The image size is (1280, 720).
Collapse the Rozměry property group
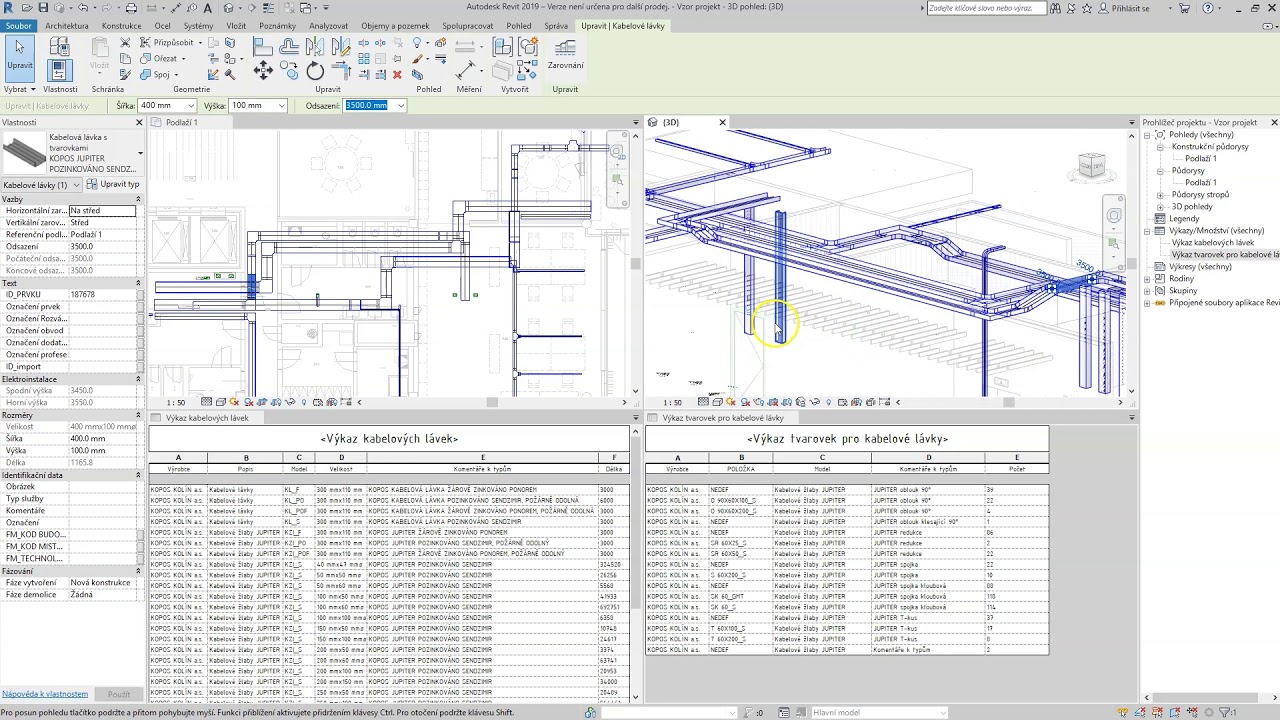pos(138,415)
